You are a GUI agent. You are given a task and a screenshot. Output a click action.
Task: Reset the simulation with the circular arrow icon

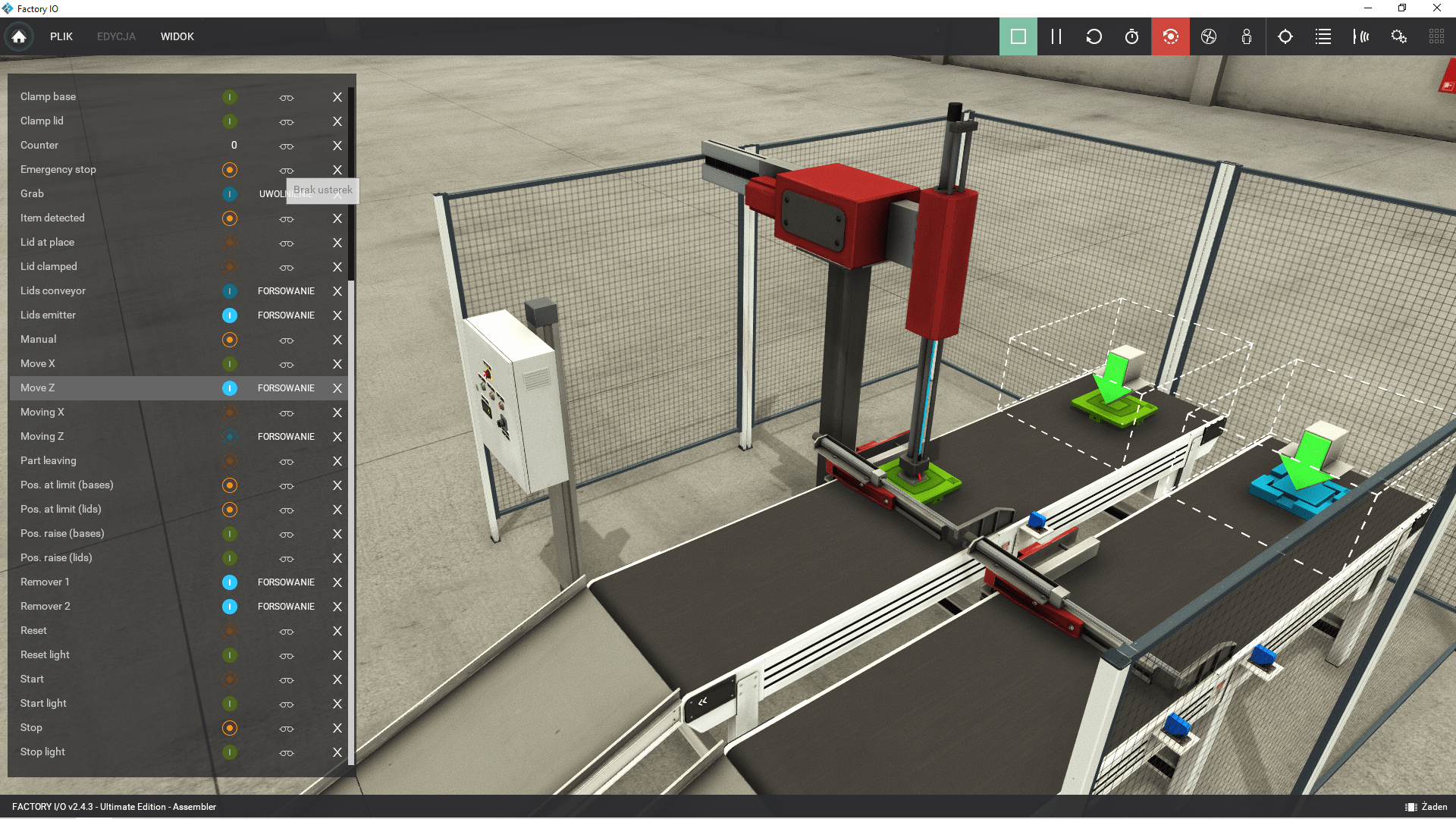[1094, 36]
